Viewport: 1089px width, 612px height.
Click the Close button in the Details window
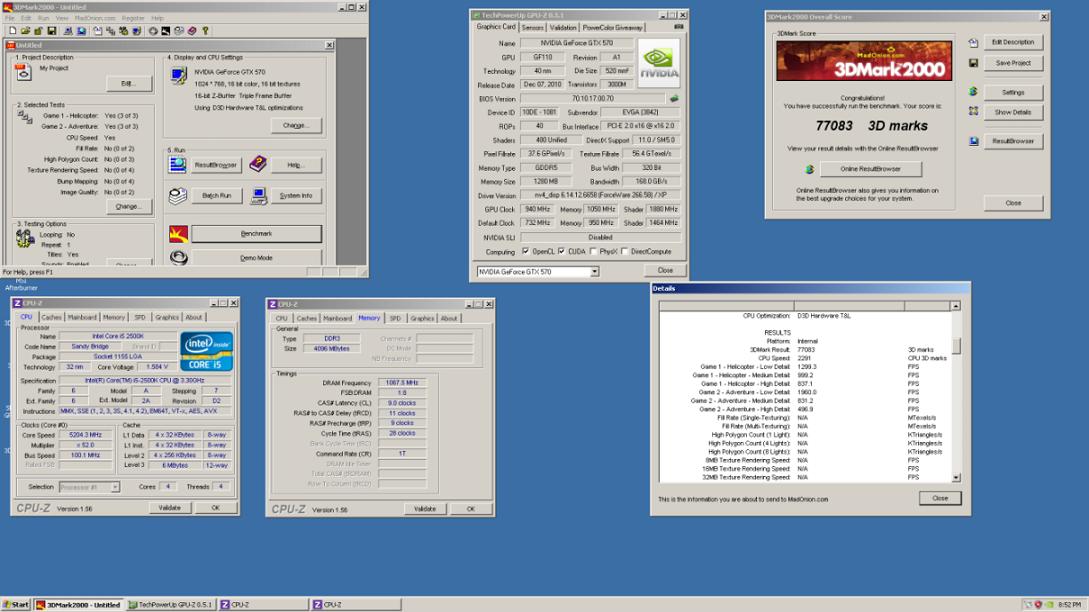click(940, 498)
